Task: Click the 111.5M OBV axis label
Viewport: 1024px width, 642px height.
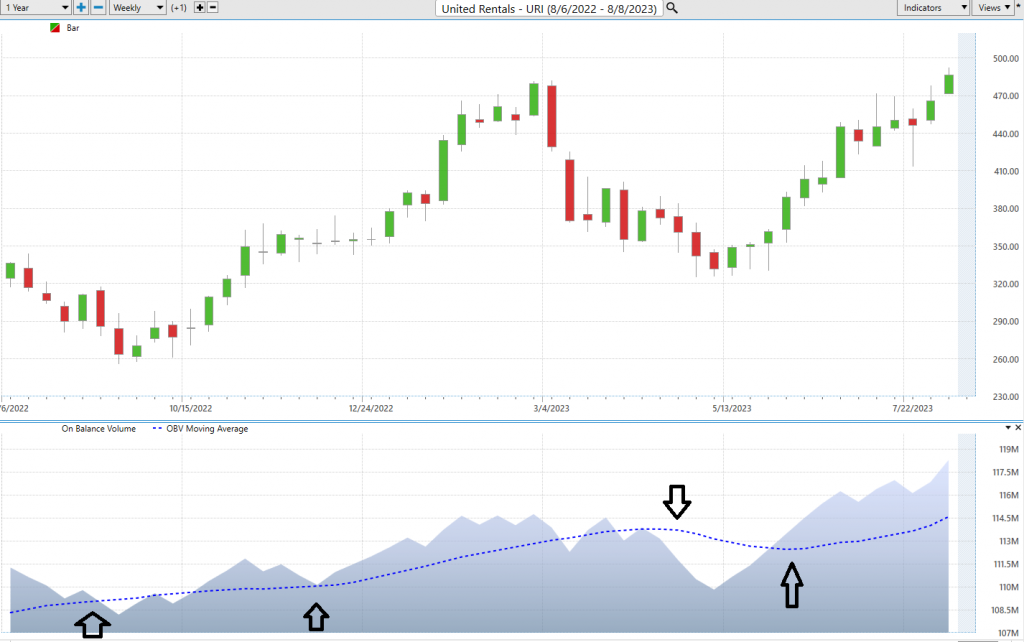Action: [x=1006, y=564]
